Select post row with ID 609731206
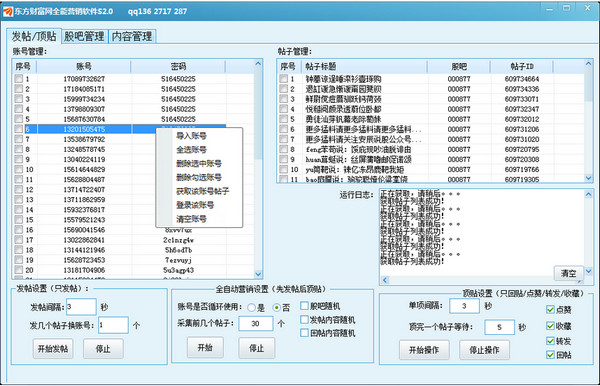Screen dimensions: 600x386 pyautogui.click(x=431, y=129)
